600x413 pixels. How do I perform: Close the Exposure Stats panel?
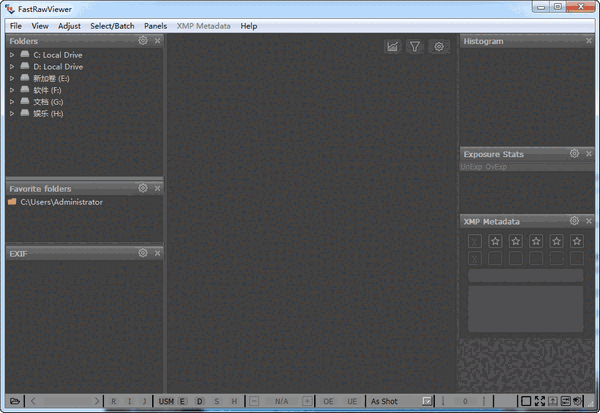589,154
